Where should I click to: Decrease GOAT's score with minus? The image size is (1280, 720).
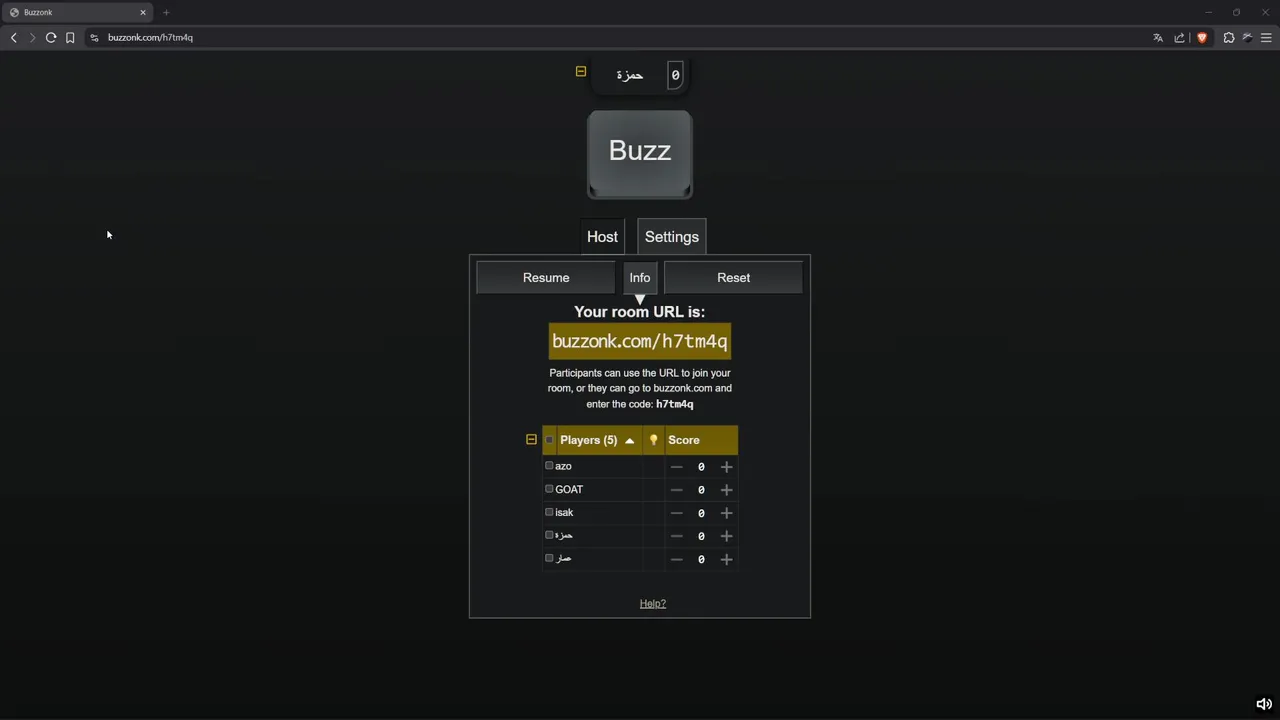677,490
